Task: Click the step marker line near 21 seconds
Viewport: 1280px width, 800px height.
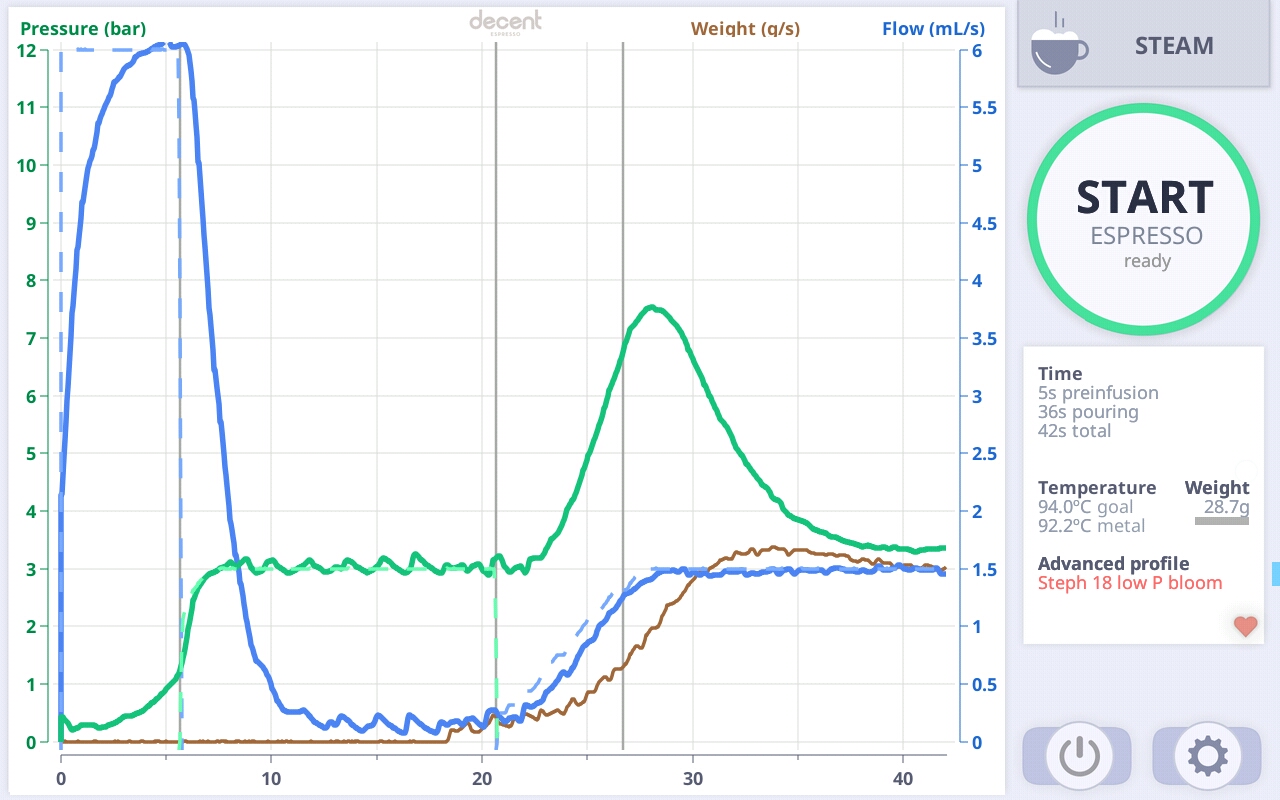Action: tap(496, 395)
